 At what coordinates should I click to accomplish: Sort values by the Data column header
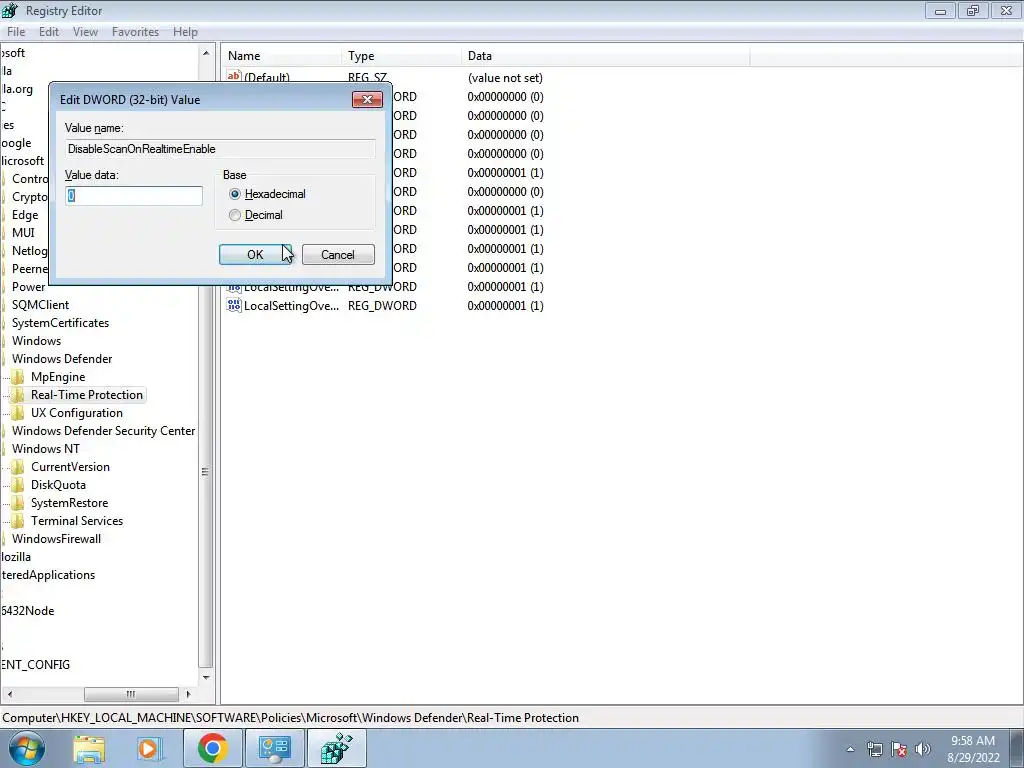pyautogui.click(x=605, y=56)
